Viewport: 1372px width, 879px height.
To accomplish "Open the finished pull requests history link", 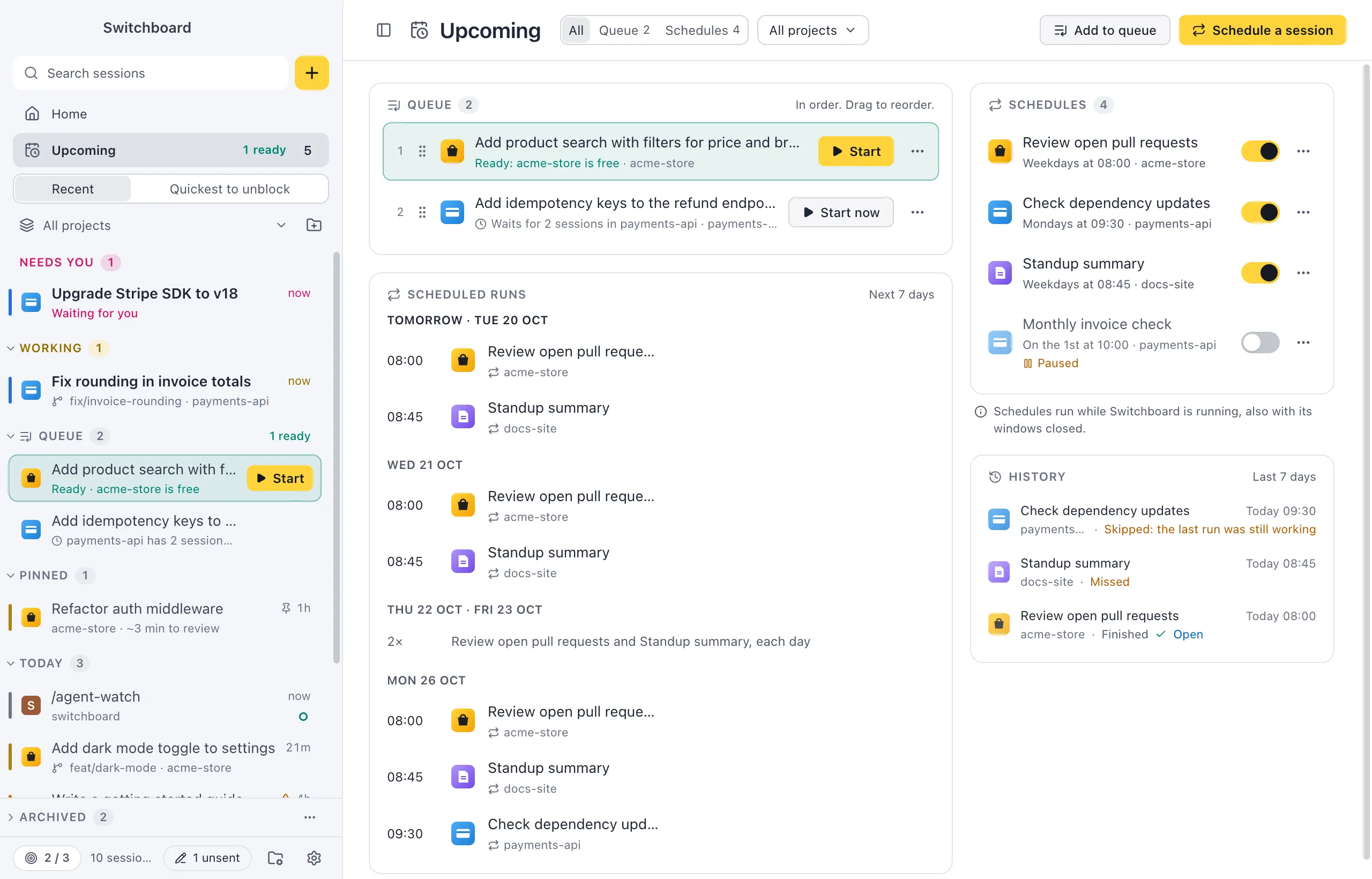I will 1188,634.
